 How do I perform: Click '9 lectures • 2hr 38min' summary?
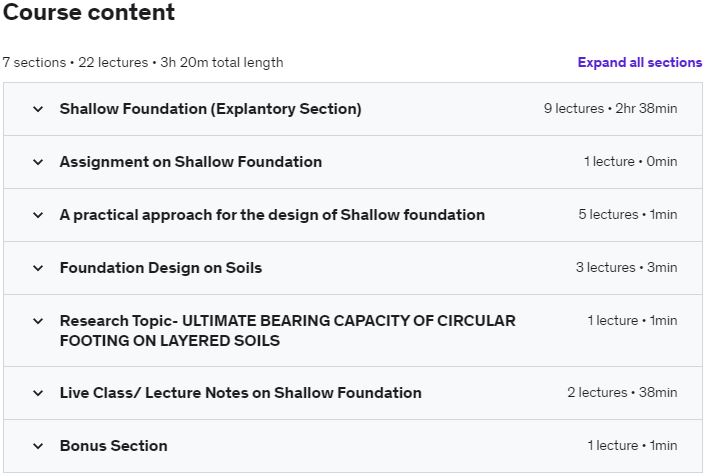(610, 109)
